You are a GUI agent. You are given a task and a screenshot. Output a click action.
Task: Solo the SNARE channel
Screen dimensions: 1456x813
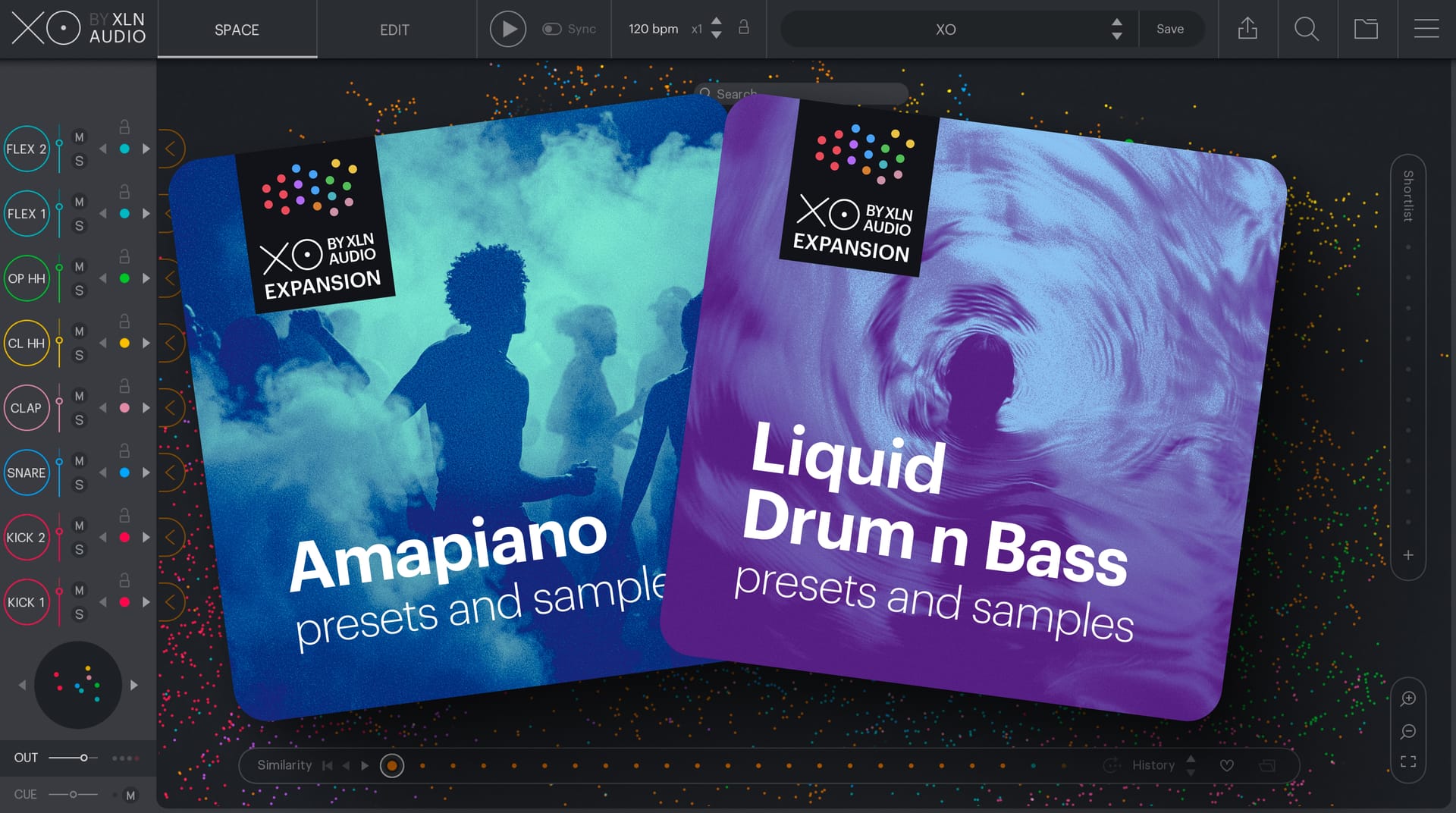[79, 485]
